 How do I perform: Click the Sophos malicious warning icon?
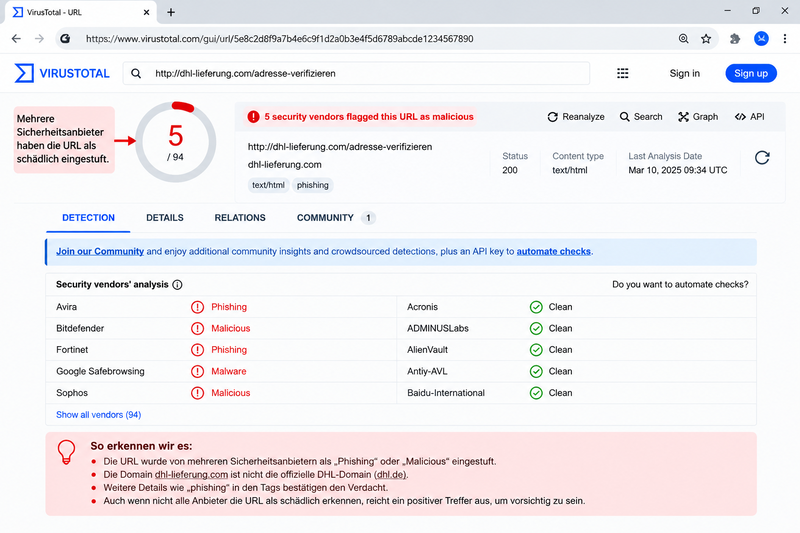(197, 393)
